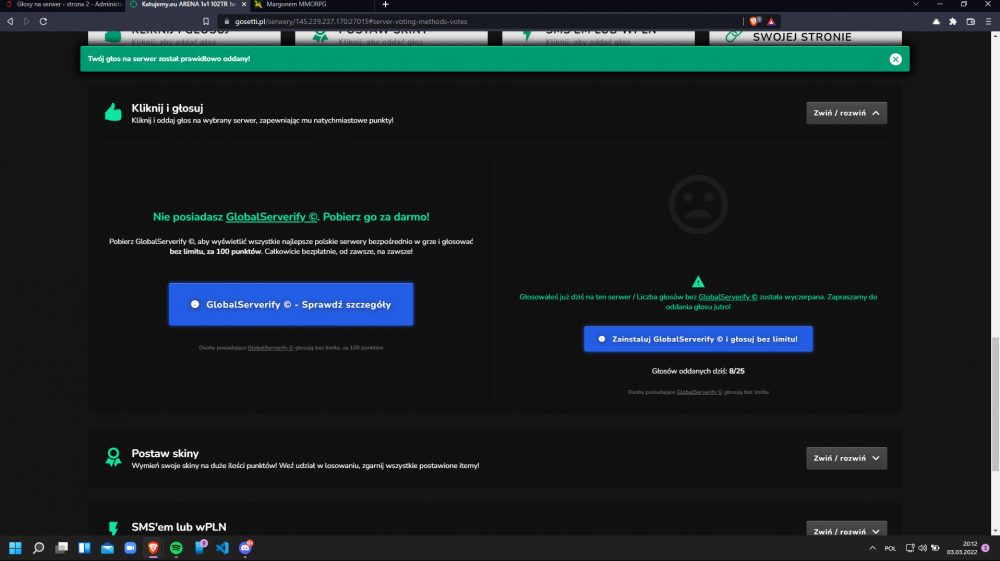Select the 'Katujemy.eu ARENA' browser tab
1000x561 pixels.
184,4
